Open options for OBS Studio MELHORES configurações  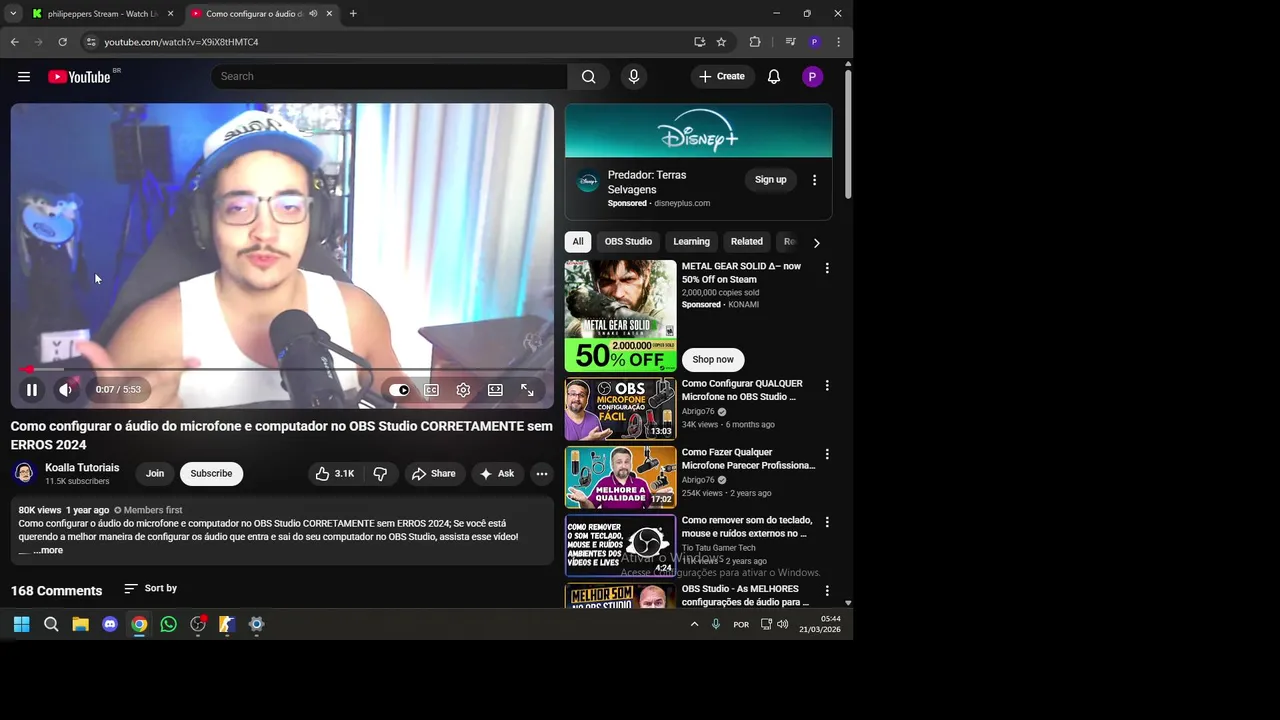(827, 591)
